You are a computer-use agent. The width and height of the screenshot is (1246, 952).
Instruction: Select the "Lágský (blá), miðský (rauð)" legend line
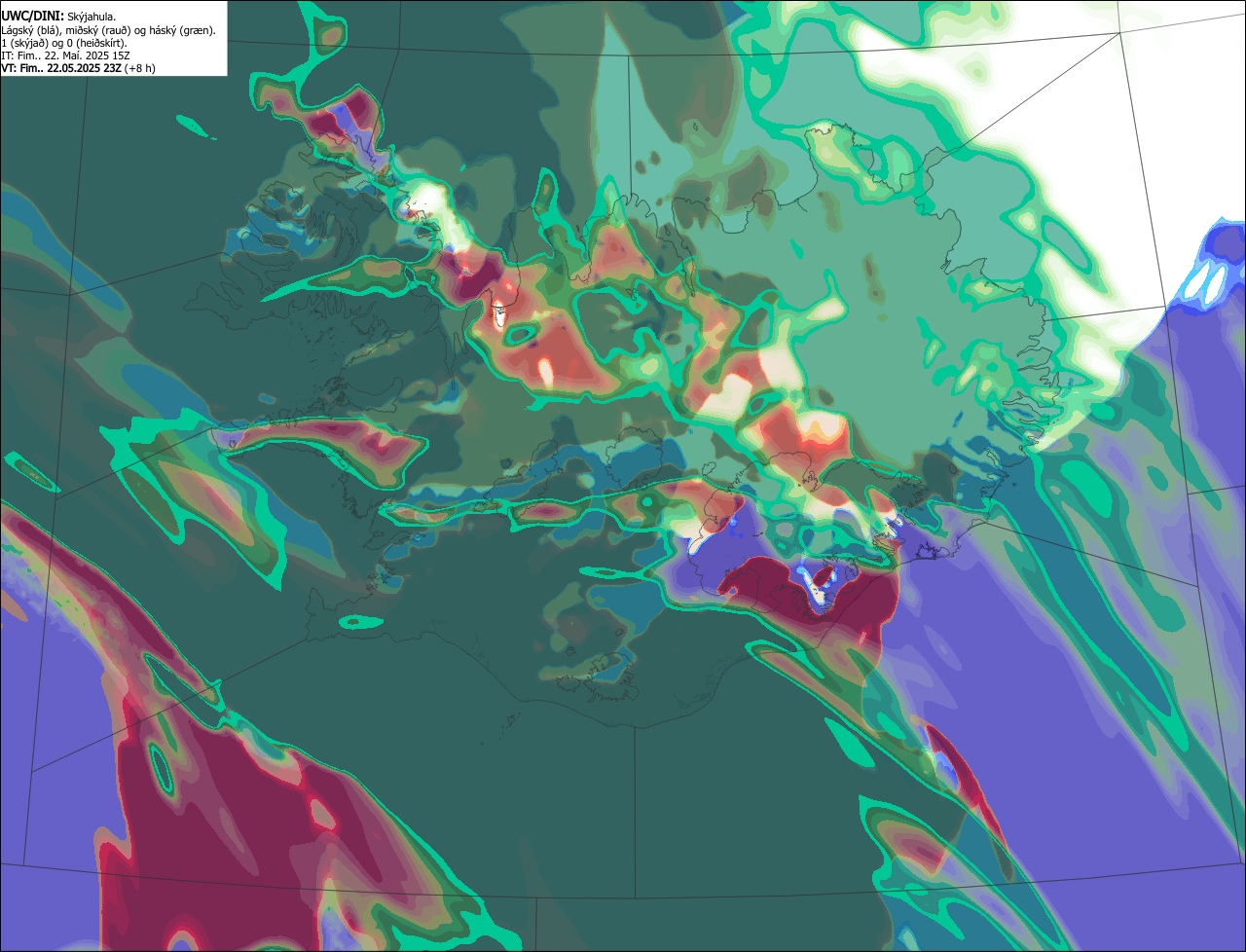tap(109, 30)
